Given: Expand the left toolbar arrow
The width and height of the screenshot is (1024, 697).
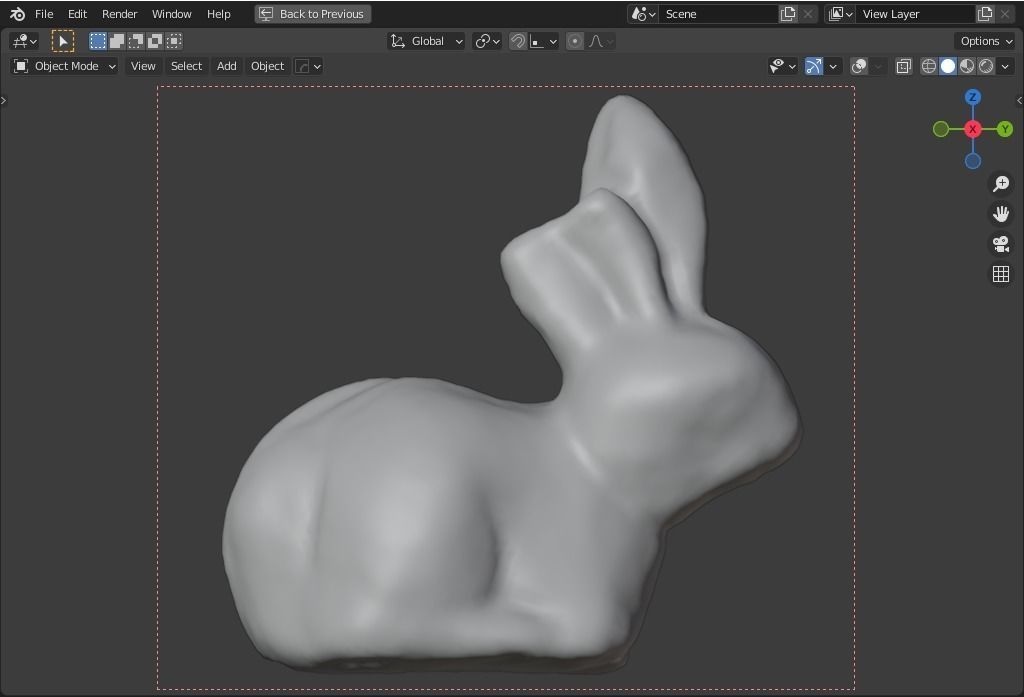Looking at the screenshot, I should point(3,101).
